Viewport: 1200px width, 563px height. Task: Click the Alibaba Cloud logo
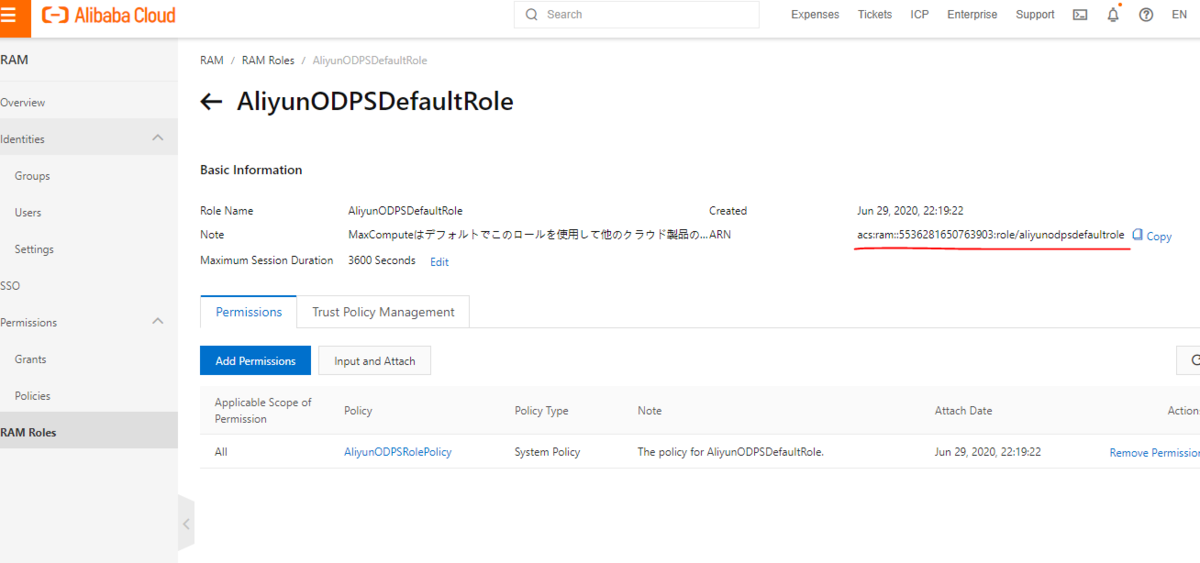[109, 15]
